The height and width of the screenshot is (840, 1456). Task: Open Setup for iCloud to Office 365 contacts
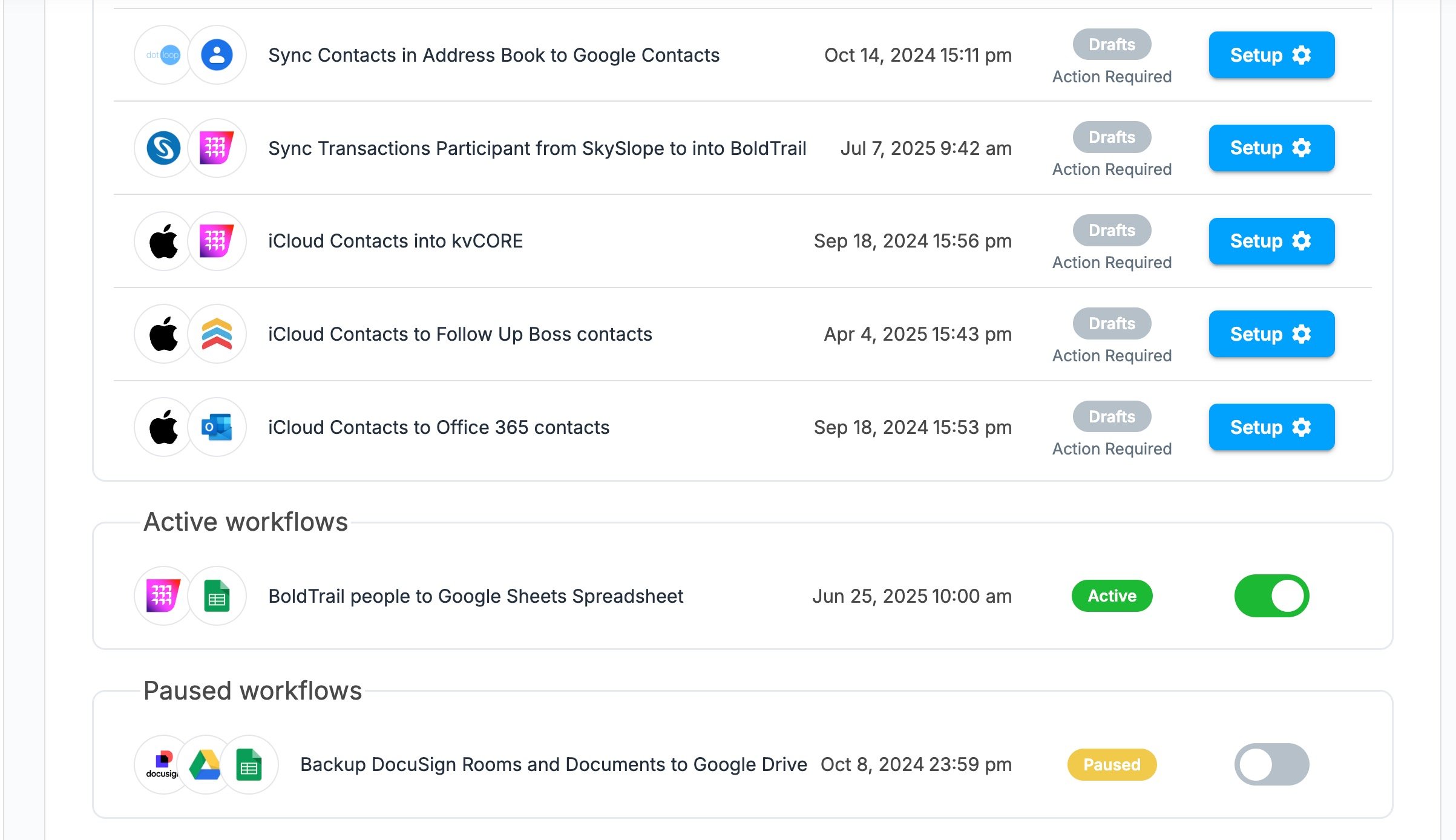pos(1271,427)
